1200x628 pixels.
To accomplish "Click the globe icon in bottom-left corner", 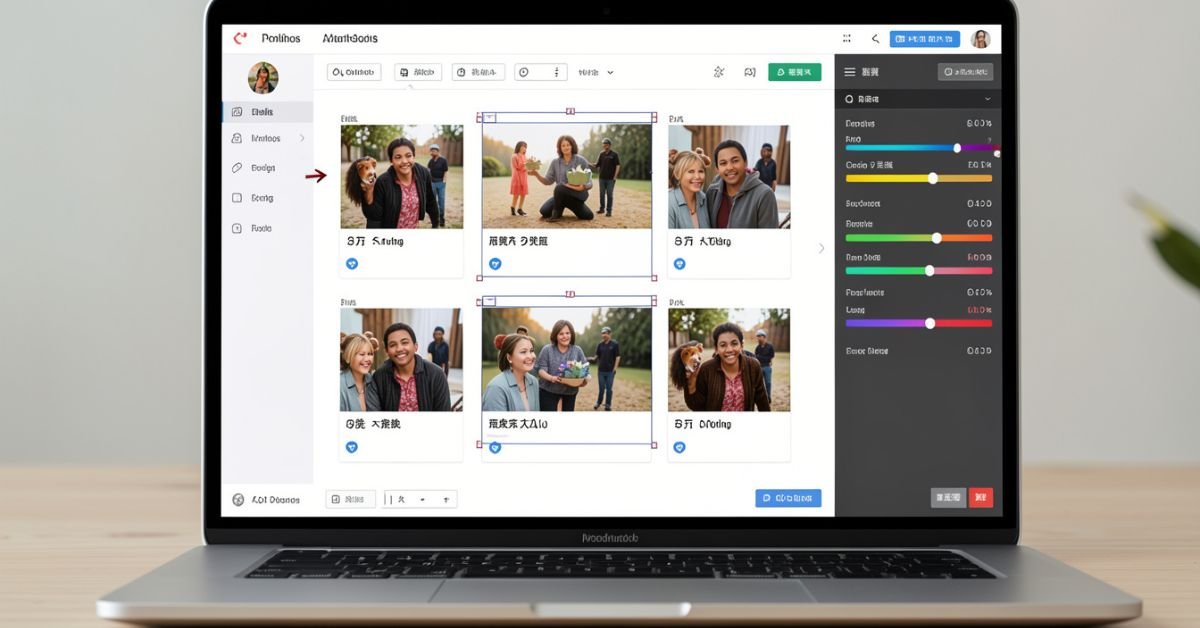I will 238,499.
